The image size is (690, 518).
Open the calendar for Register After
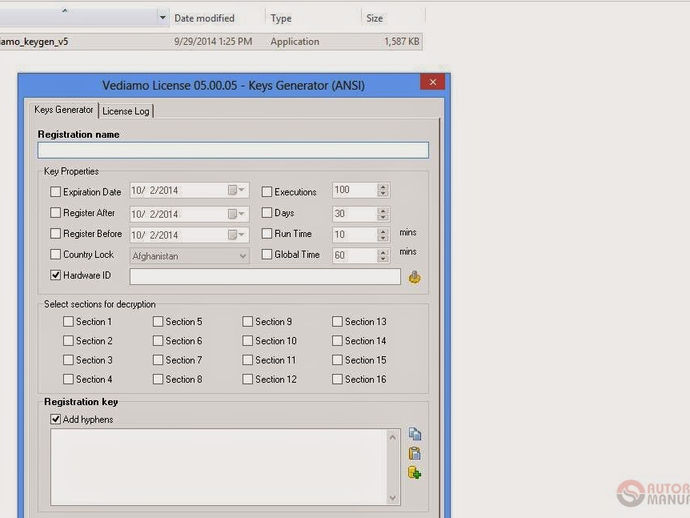[x=236, y=214]
